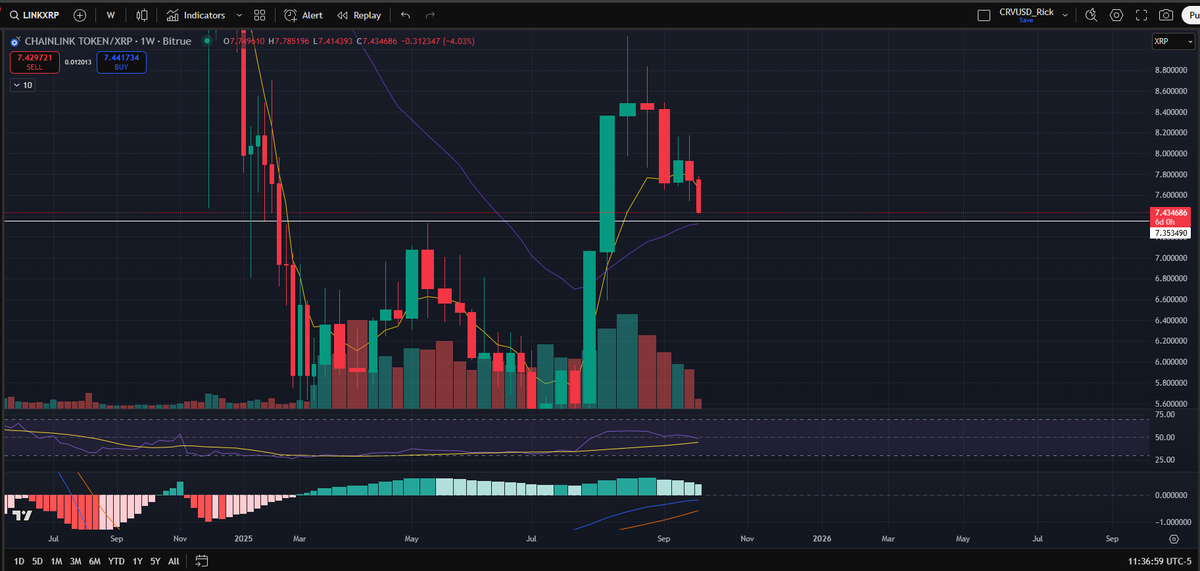
Task: Select the 6M date range
Action: [95, 561]
